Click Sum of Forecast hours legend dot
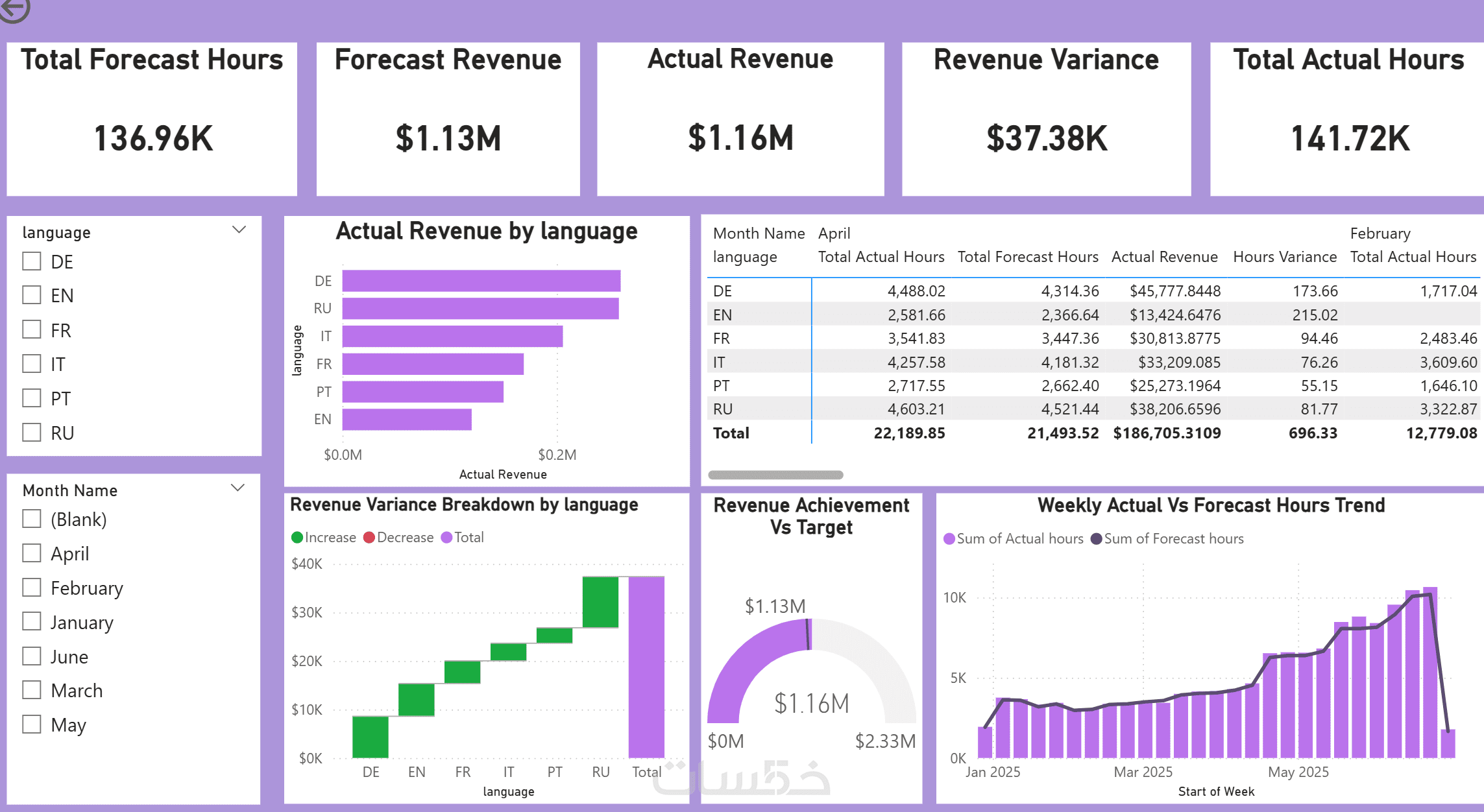This screenshot has height=812, width=1484. click(x=1097, y=539)
